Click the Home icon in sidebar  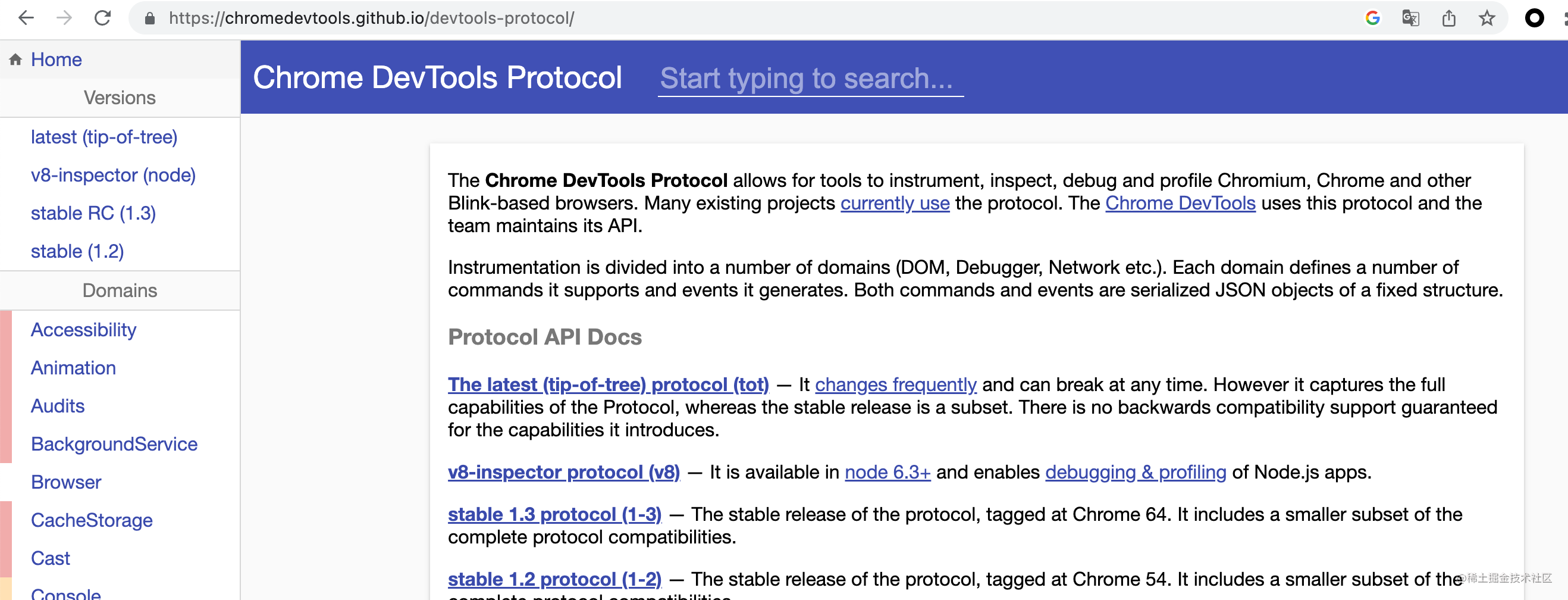point(16,60)
